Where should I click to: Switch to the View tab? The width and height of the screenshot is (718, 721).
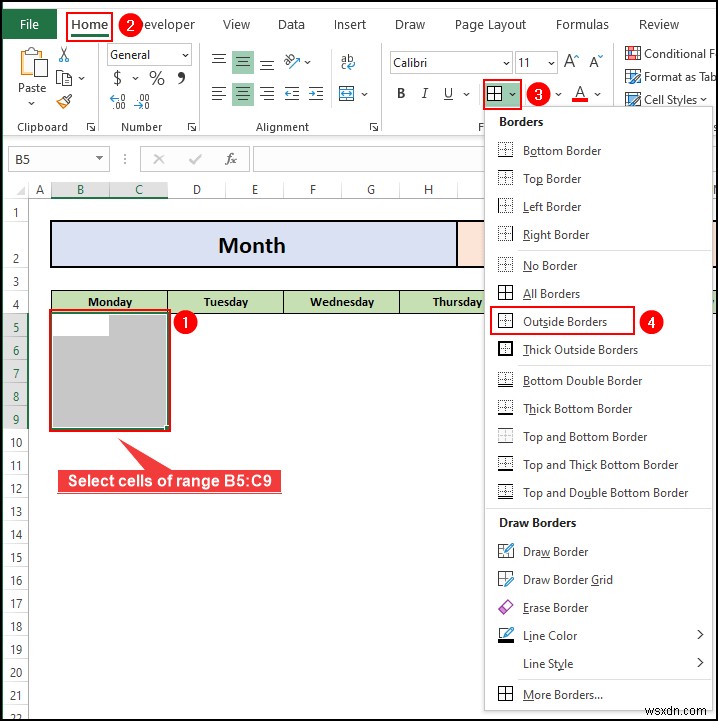(x=236, y=24)
